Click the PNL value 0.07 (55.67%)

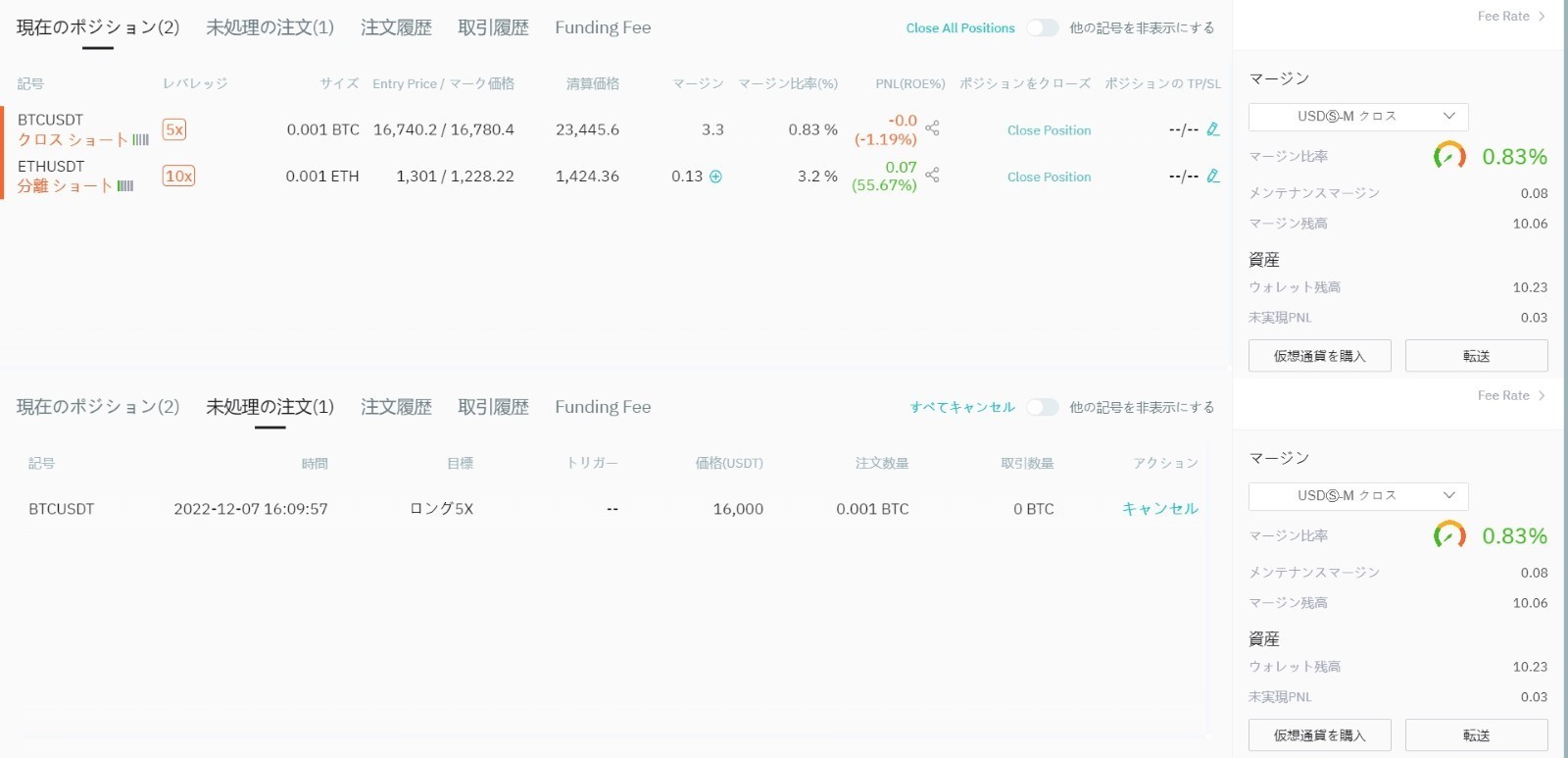885,177
